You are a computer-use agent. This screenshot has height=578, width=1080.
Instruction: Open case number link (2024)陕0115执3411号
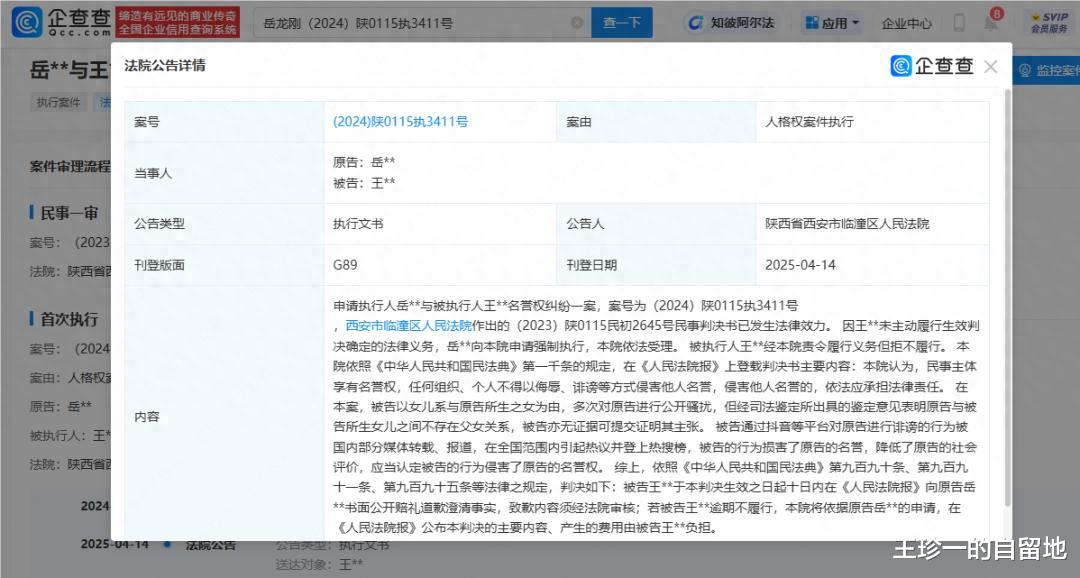click(x=400, y=122)
